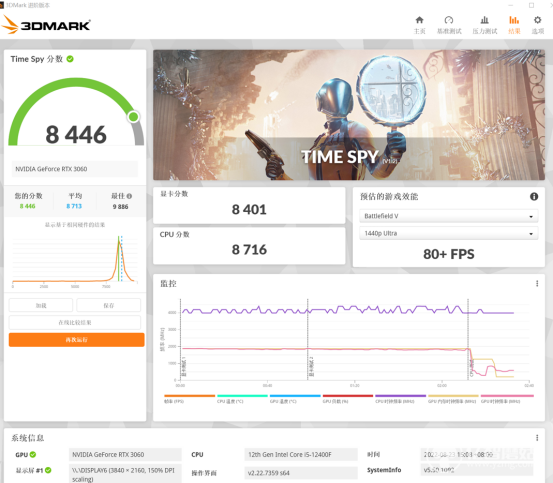Open the Stress Test chart icon

(x=485, y=25)
